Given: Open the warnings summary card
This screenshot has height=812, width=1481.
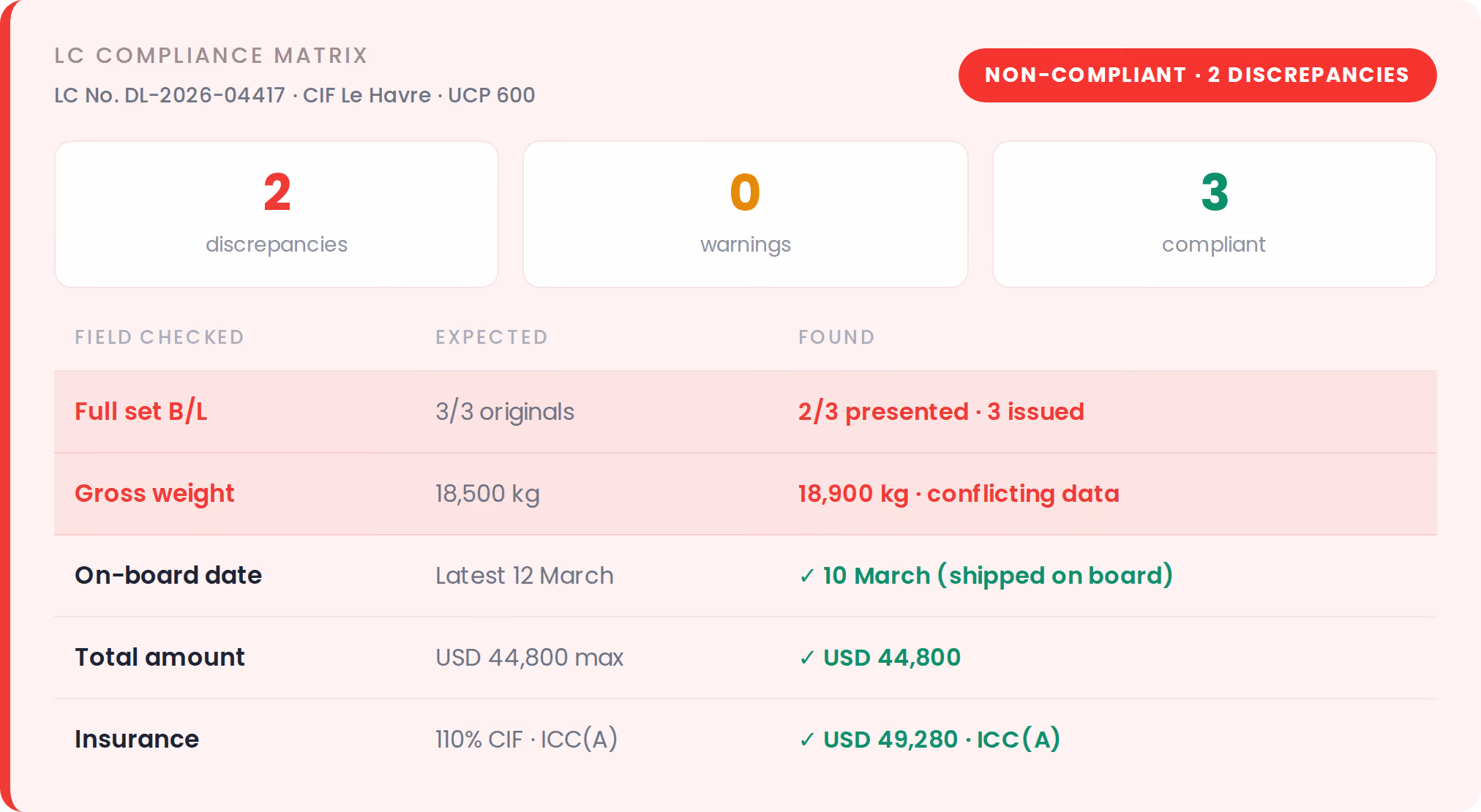Looking at the screenshot, I should pyautogui.click(x=746, y=214).
